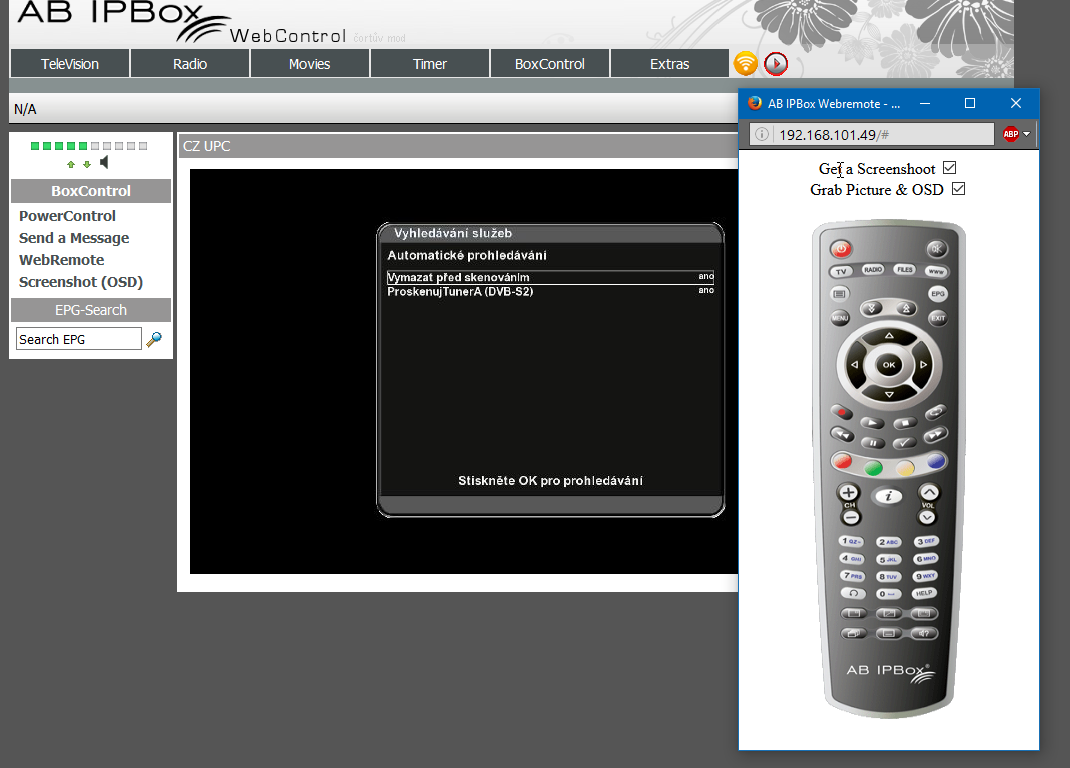Click the info 'i' button on the remote
The width and height of the screenshot is (1070, 768).
888,496
